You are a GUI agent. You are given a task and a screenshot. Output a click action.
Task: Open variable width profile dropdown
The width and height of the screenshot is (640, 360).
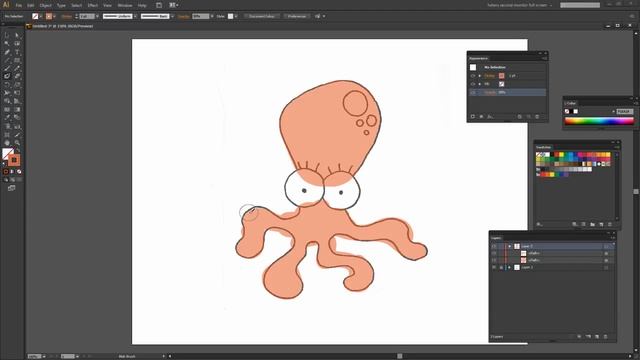pyautogui.click(x=135, y=16)
